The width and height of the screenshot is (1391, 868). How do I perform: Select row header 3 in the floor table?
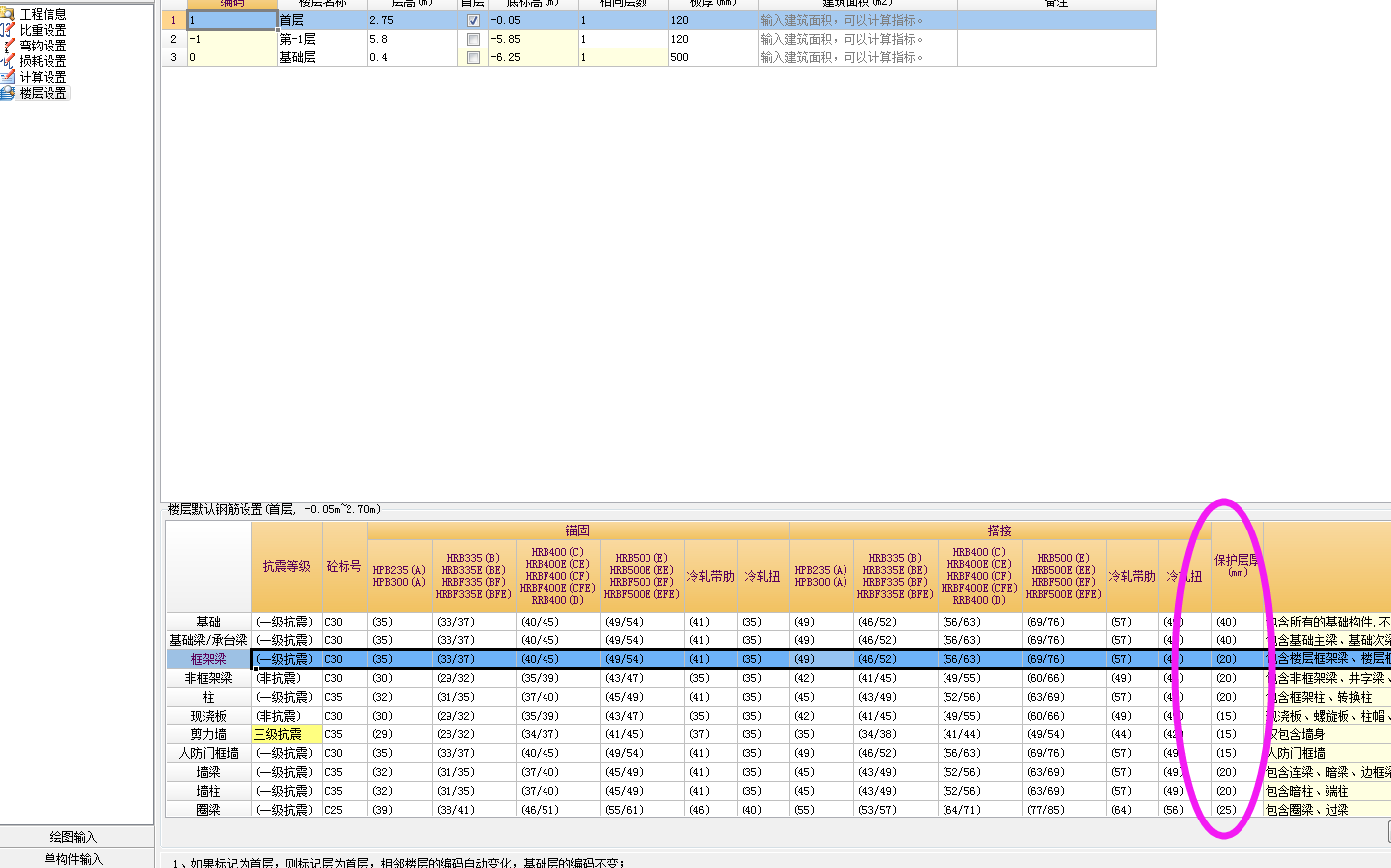[x=173, y=57]
